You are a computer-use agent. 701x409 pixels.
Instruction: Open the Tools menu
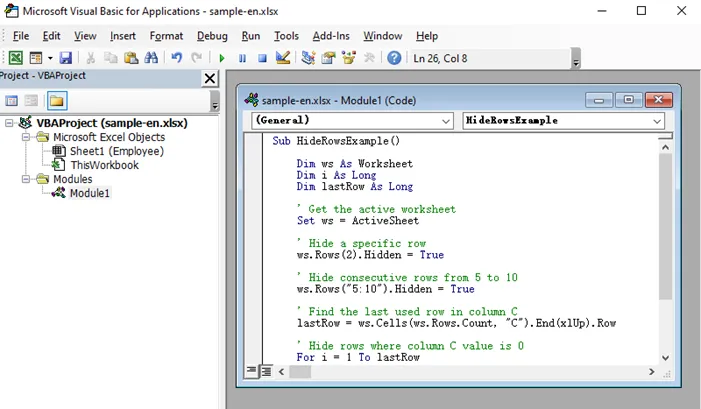(x=286, y=36)
